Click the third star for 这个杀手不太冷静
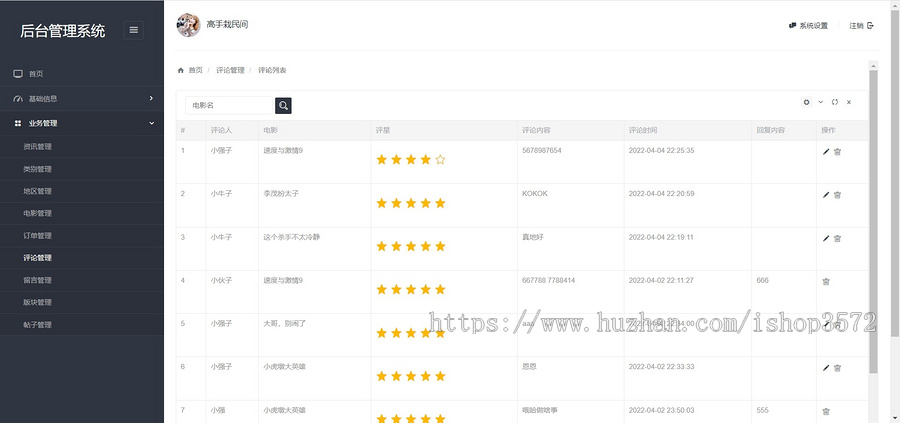This screenshot has width=900, height=423. 411,246
